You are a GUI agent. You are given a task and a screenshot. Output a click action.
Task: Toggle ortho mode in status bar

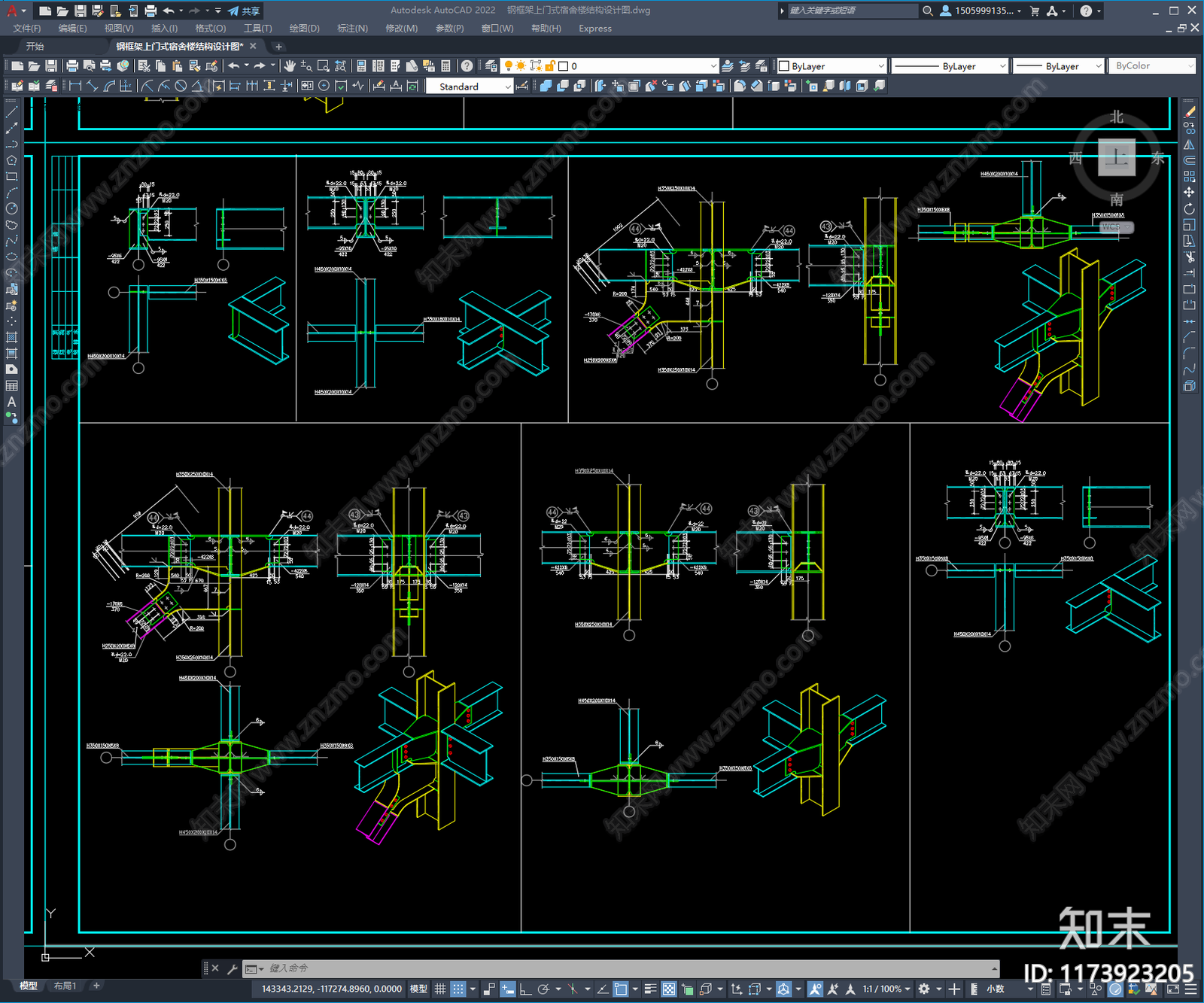526,989
